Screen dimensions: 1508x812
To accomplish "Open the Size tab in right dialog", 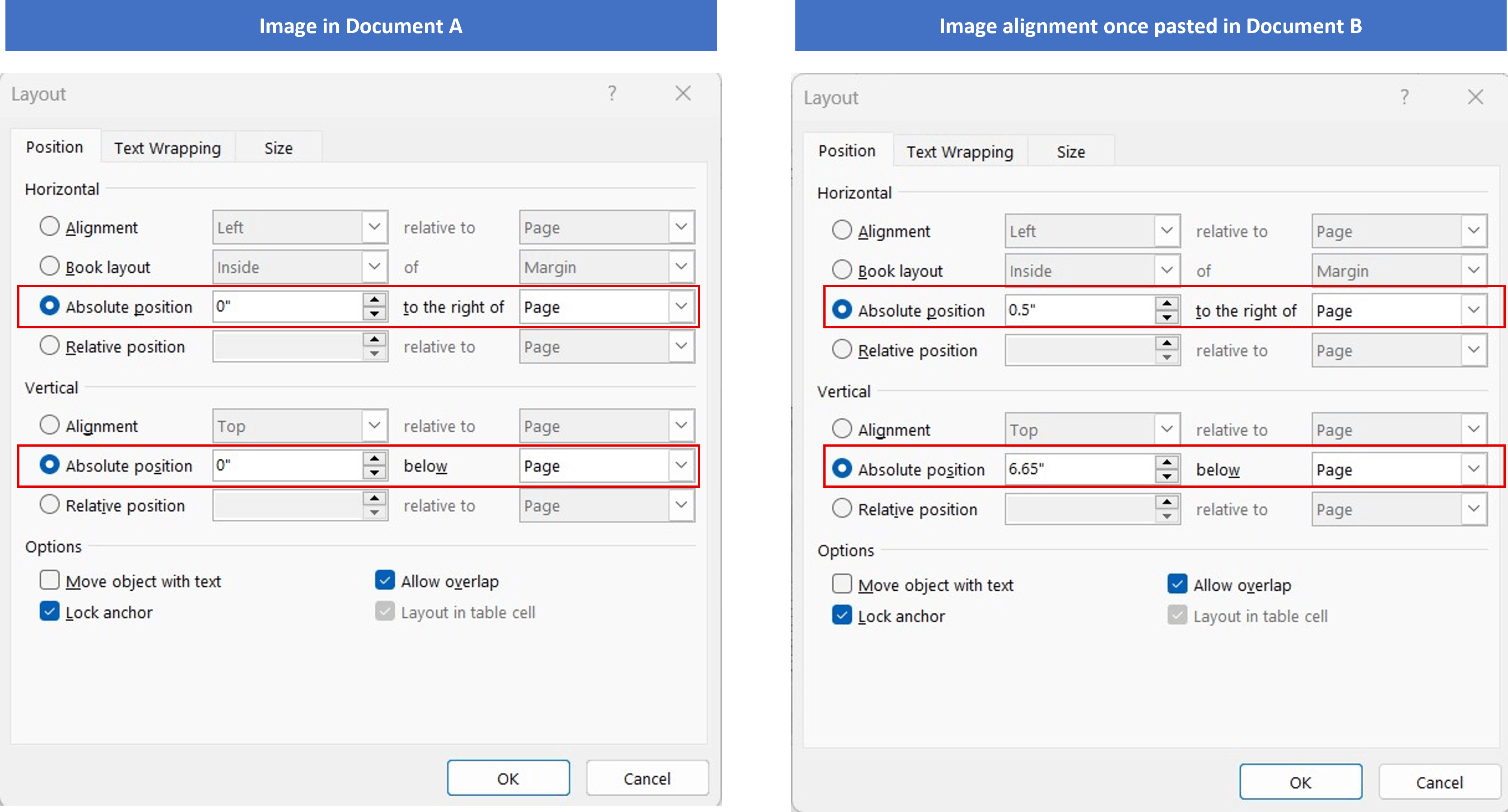I will click(x=1070, y=152).
